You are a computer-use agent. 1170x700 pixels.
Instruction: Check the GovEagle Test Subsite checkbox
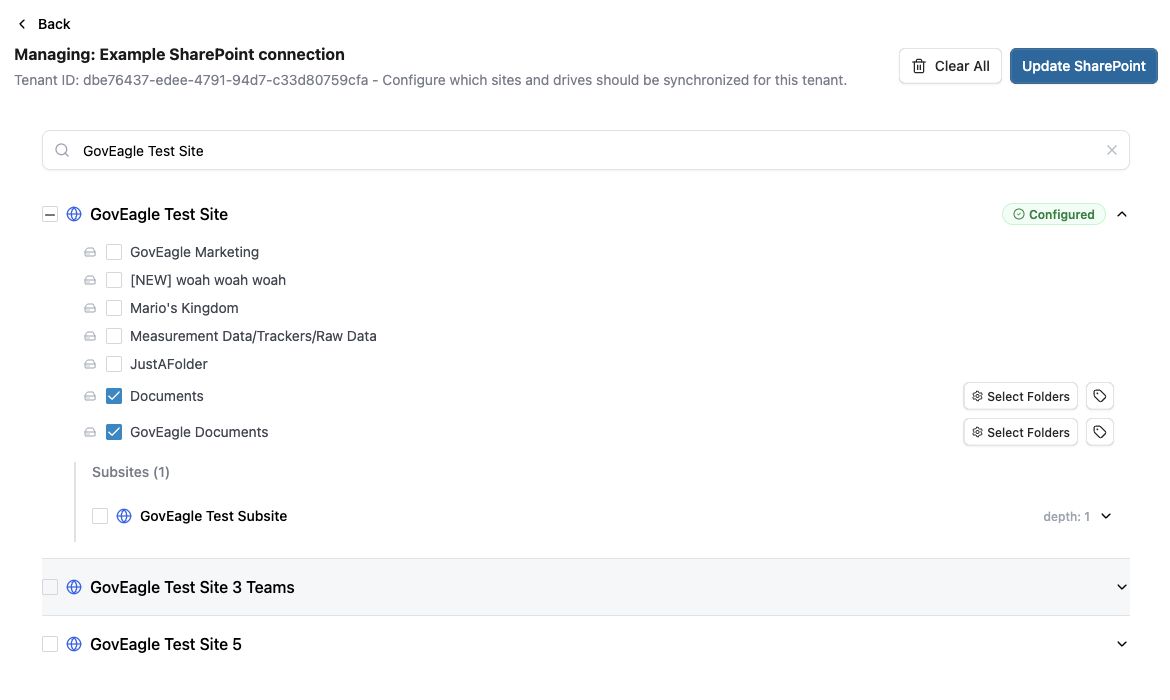(x=100, y=516)
